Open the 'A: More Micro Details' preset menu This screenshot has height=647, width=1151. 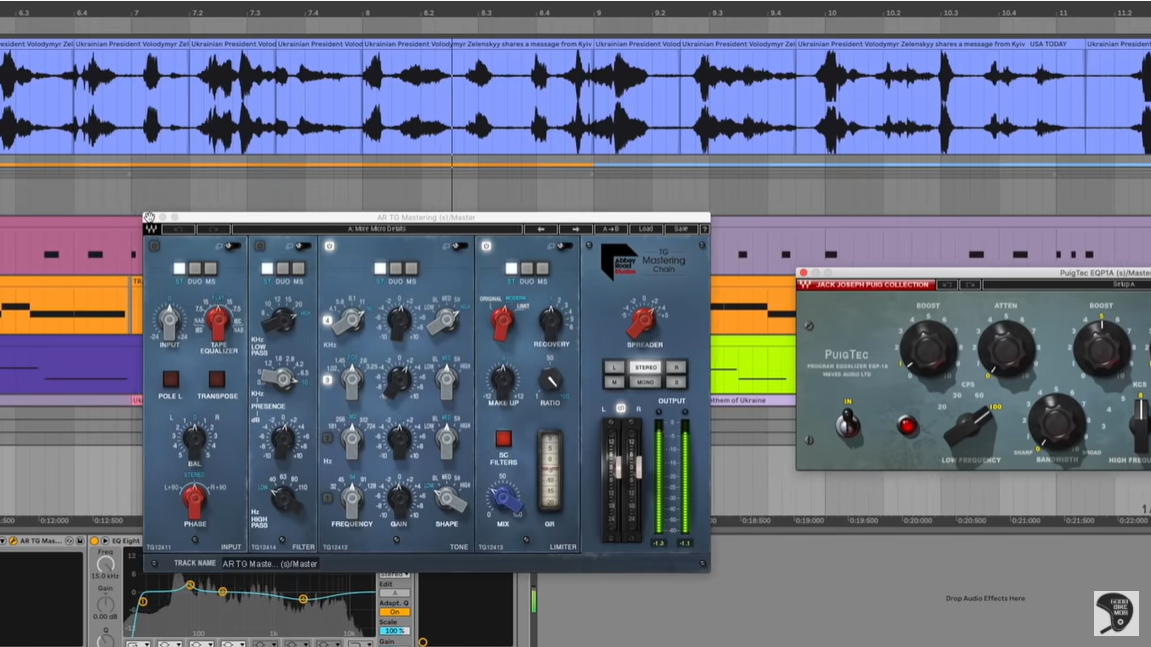[x=377, y=229]
